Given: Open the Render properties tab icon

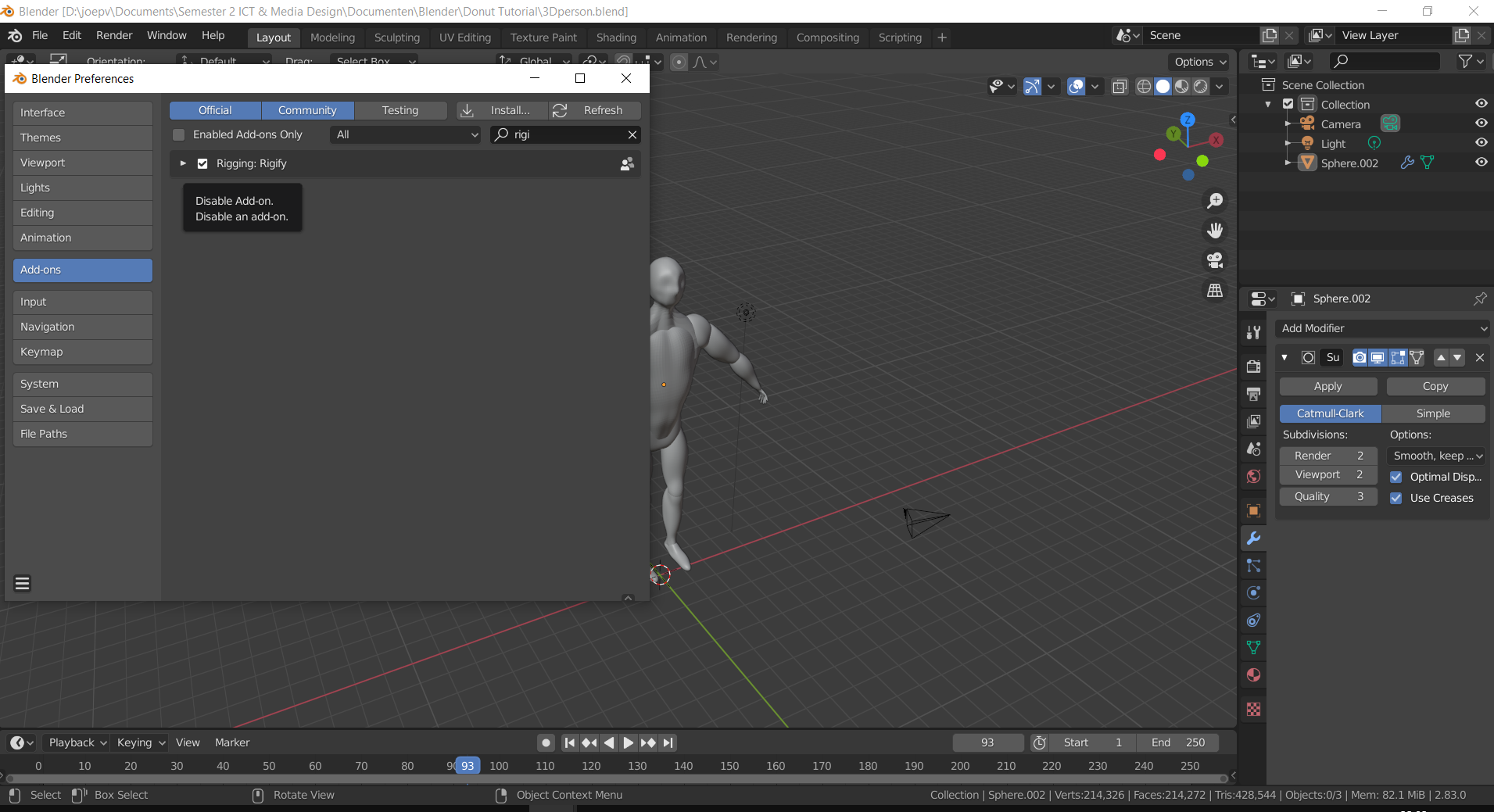Looking at the screenshot, I should tap(1253, 367).
